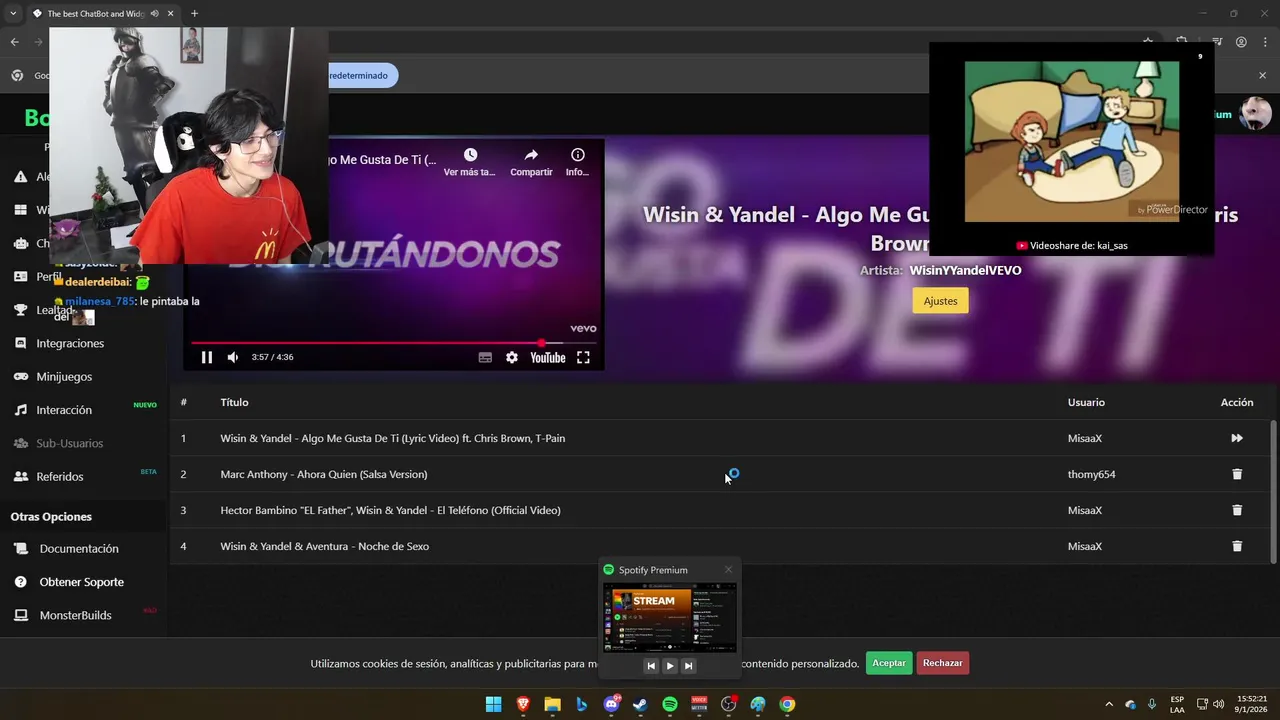Open YouTube player settings gear
The width and height of the screenshot is (1280, 720).
(x=512, y=357)
